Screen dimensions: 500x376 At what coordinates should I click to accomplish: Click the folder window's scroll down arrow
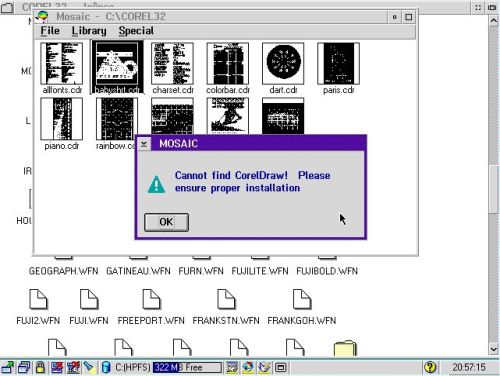point(494,349)
